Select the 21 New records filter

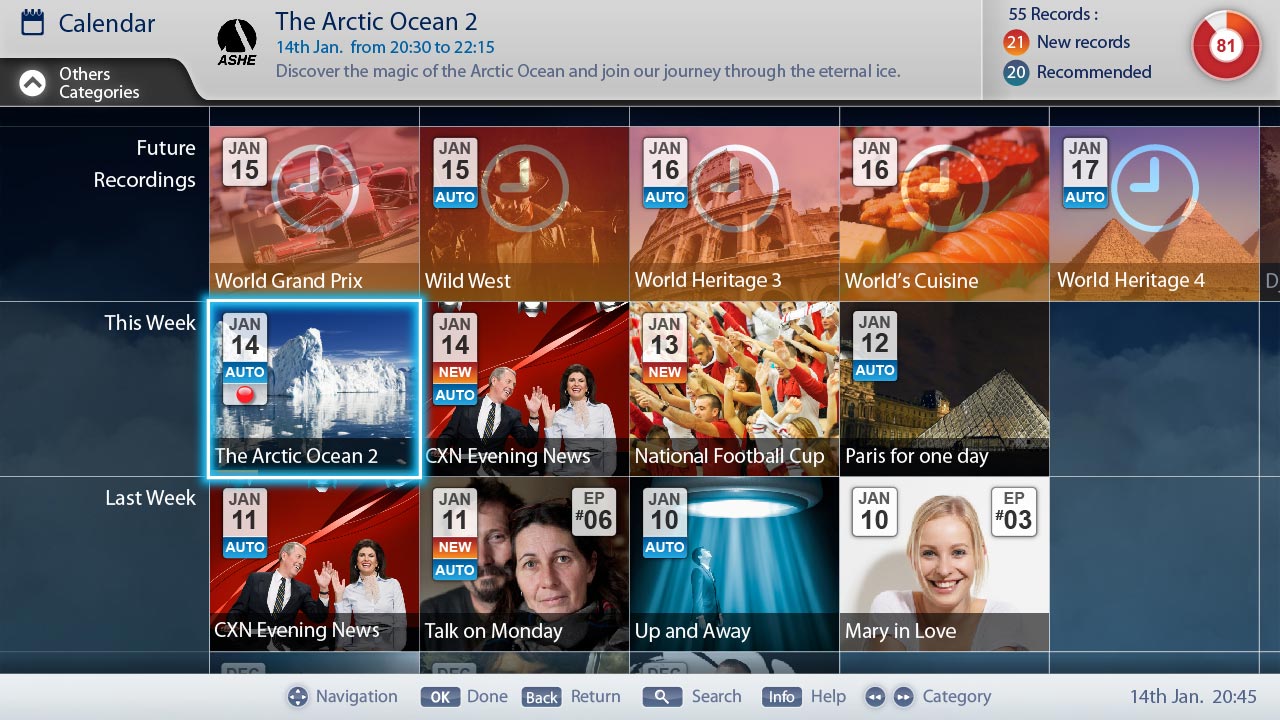(1067, 42)
